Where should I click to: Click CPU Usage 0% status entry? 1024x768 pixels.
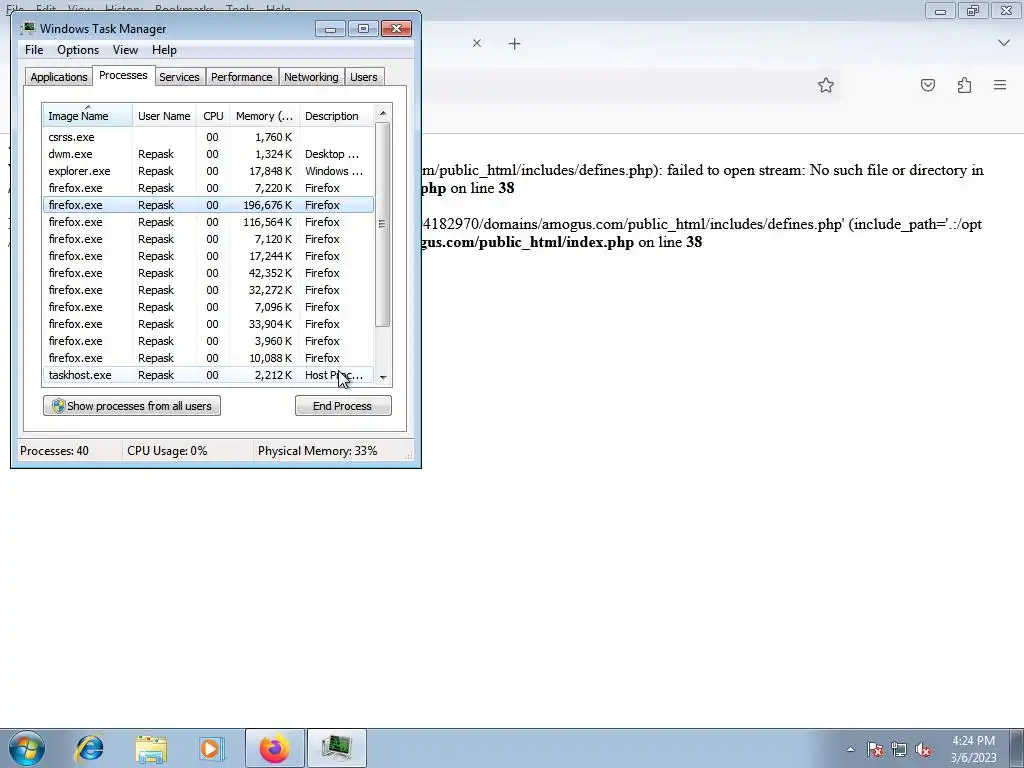[x=167, y=451]
